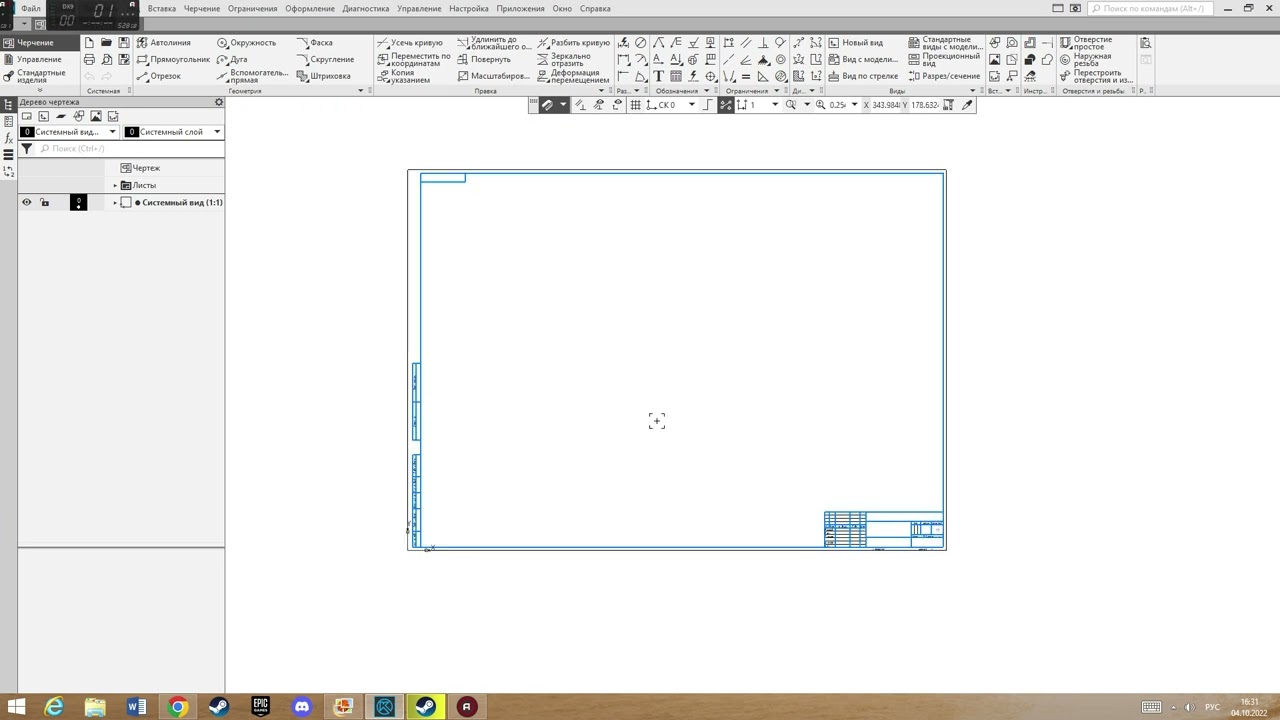Open Discord from the taskbar
The image size is (1280, 720).
pyautogui.click(x=302, y=707)
